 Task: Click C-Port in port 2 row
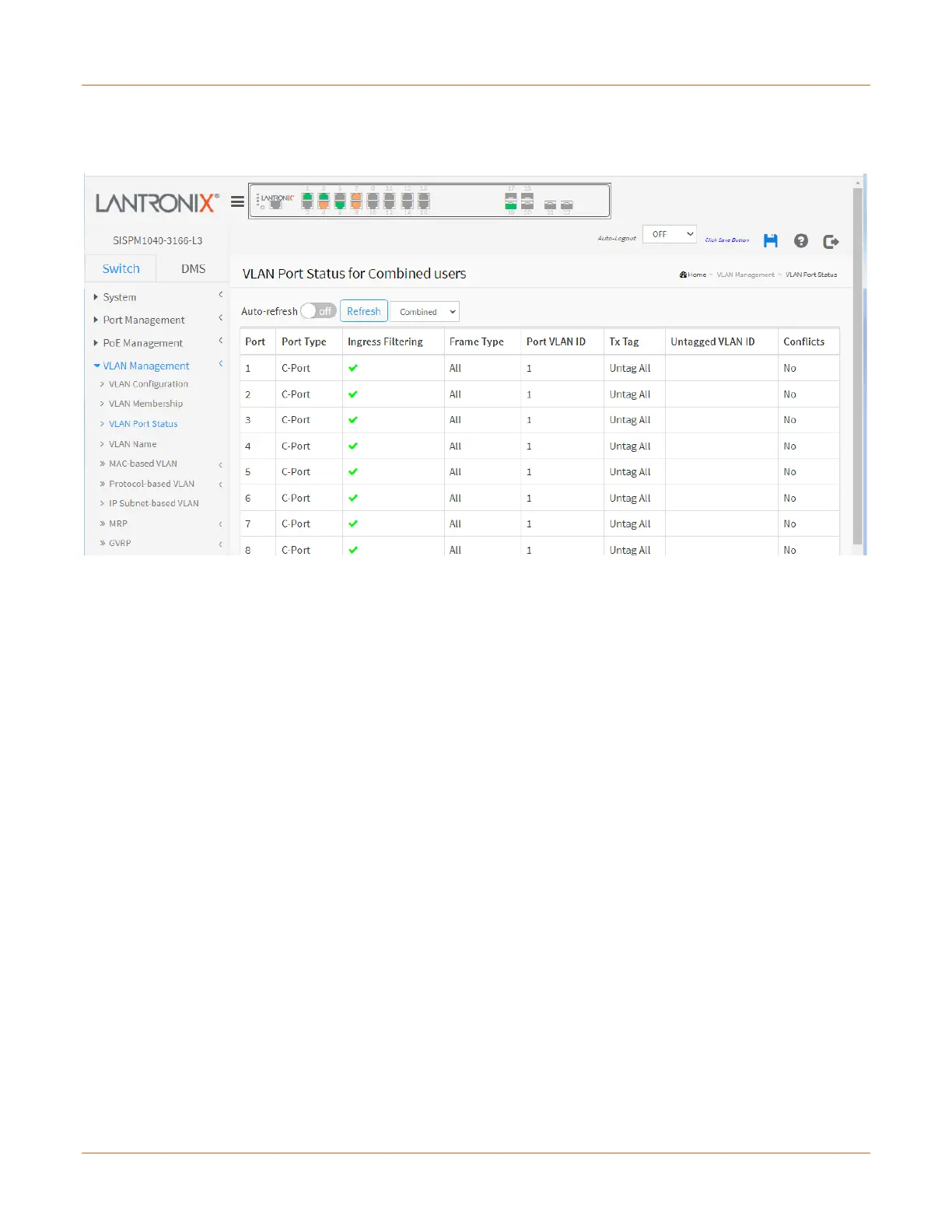click(296, 394)
